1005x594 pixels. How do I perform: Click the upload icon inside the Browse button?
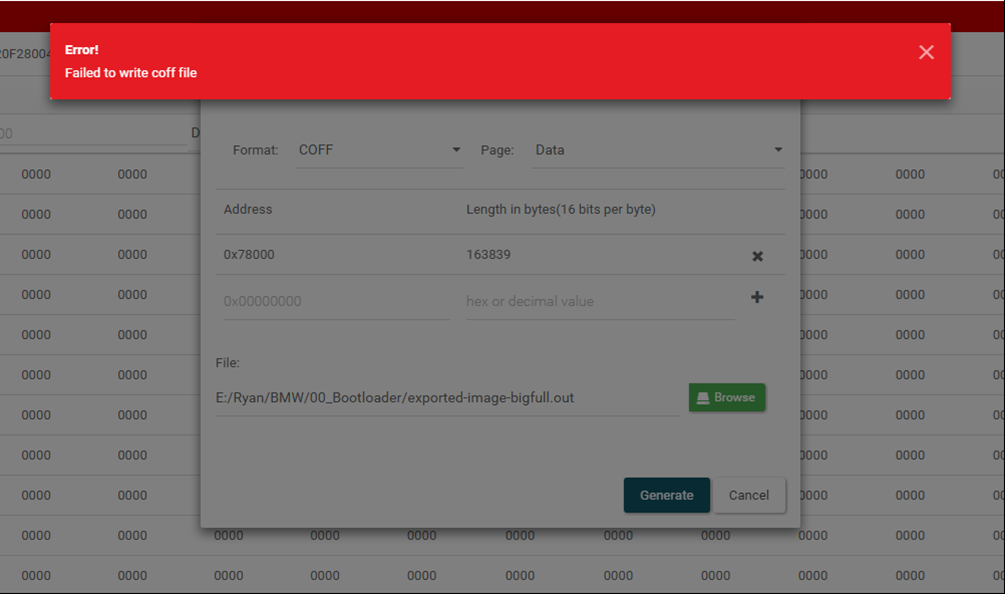tap(703, 397)
